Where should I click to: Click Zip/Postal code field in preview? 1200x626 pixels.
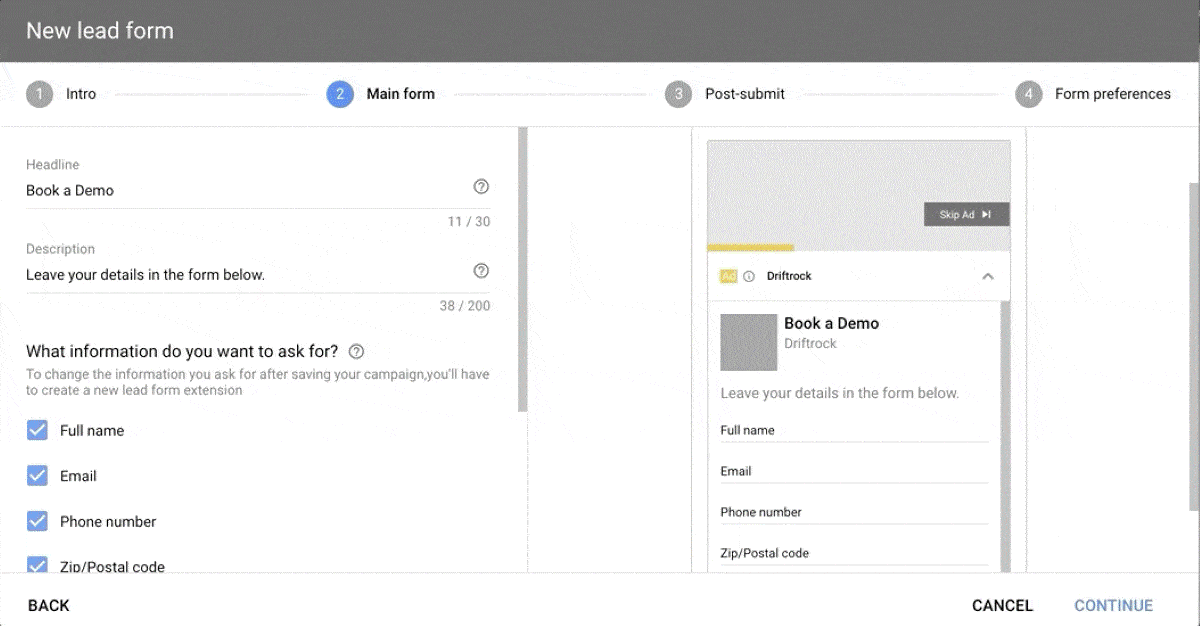(854, 554)
